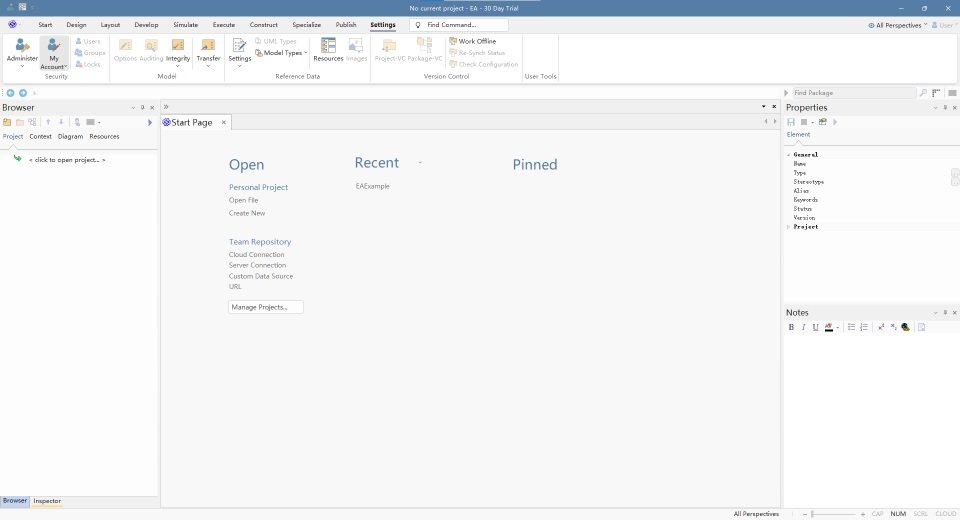960x520 pixels.
Task: Click the hyperlink globe icon in Notes
Action: (x=906, y=327)
